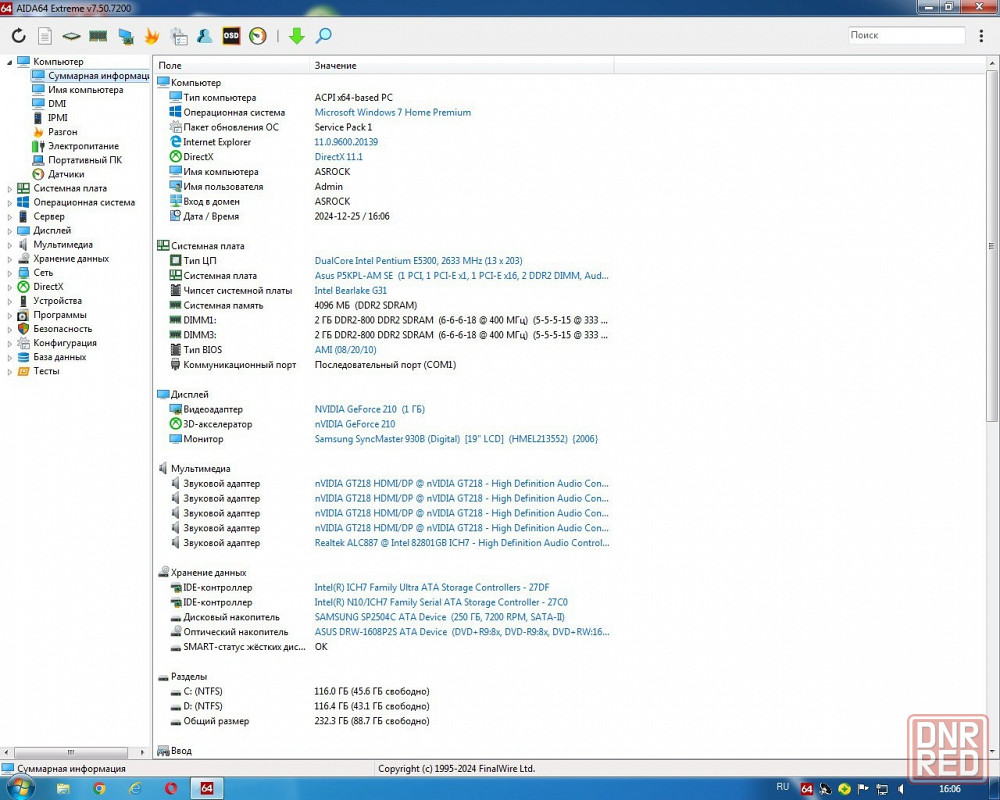
Task: Select База данных in the left tree
Action: 59,357
